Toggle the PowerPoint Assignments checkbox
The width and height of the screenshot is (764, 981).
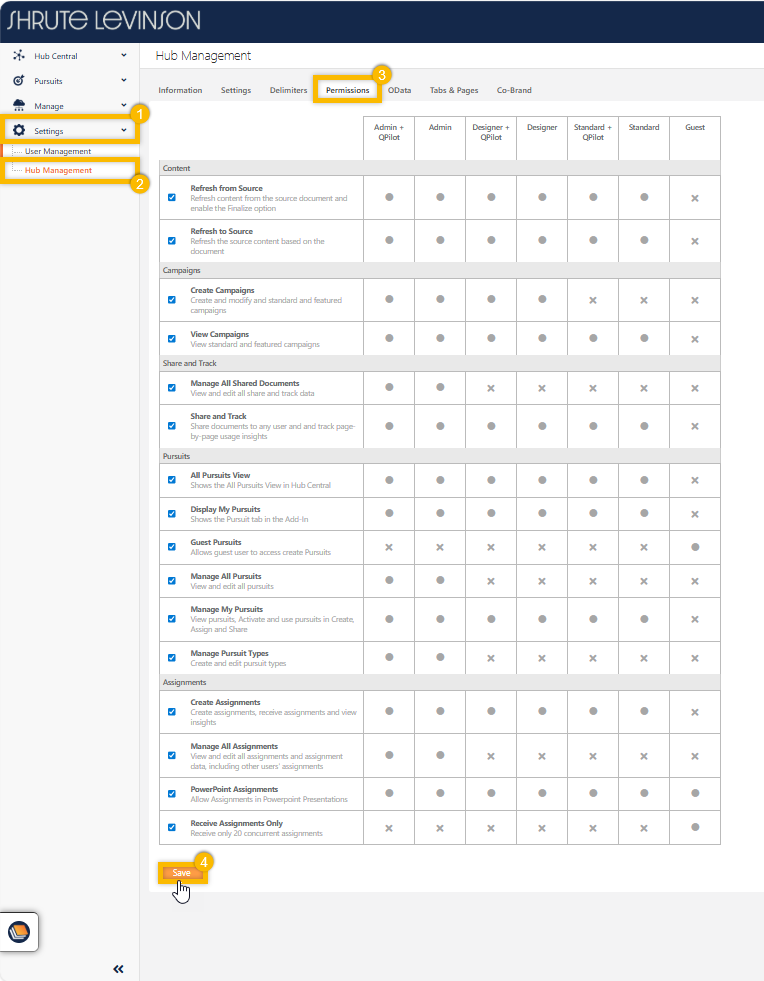[x=172, y=794]
